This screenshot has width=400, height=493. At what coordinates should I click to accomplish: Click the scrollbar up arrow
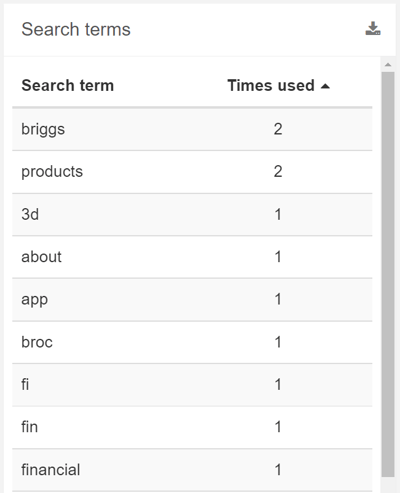click(x=388, y=65)
